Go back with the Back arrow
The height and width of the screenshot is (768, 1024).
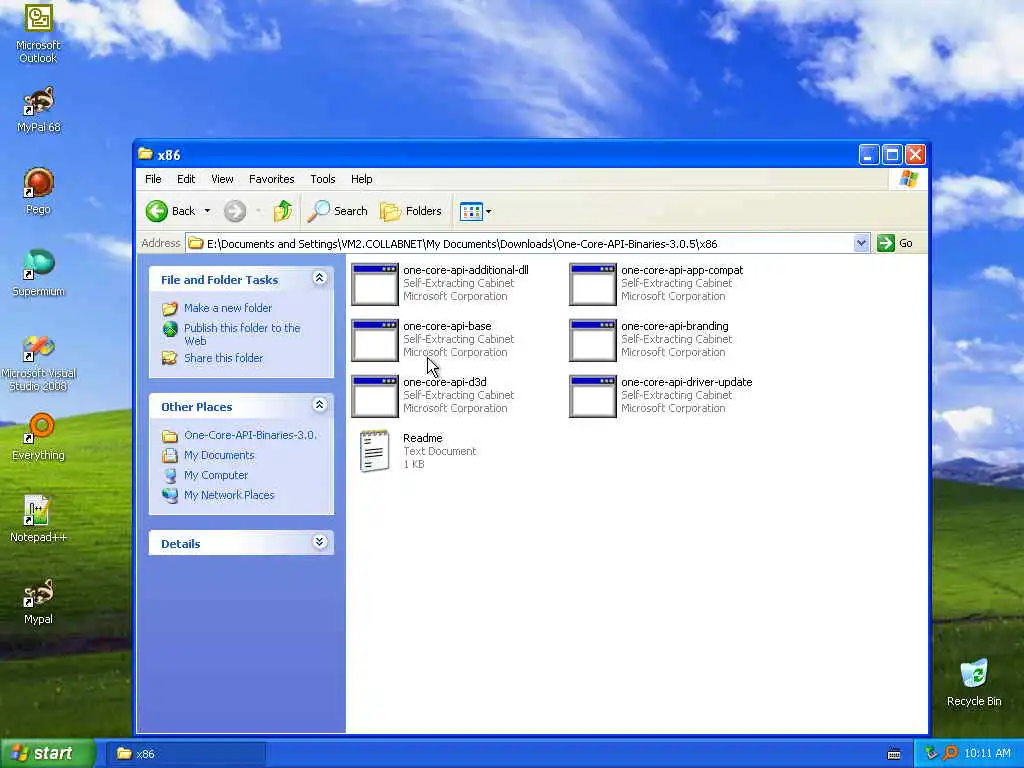coord(157,211)
